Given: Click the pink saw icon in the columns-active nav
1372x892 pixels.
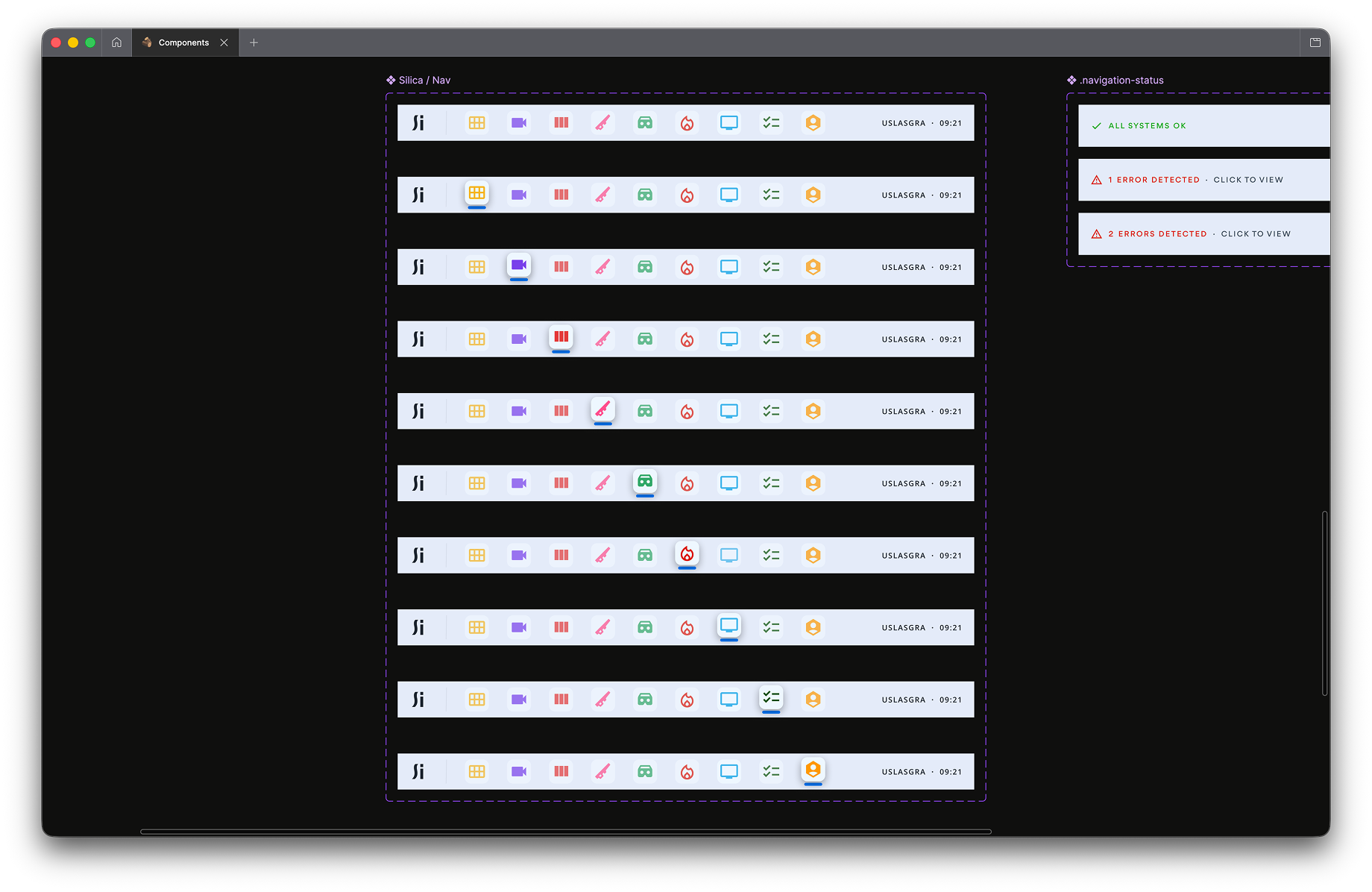Looking at the screenshot, I should coord(603,339).
